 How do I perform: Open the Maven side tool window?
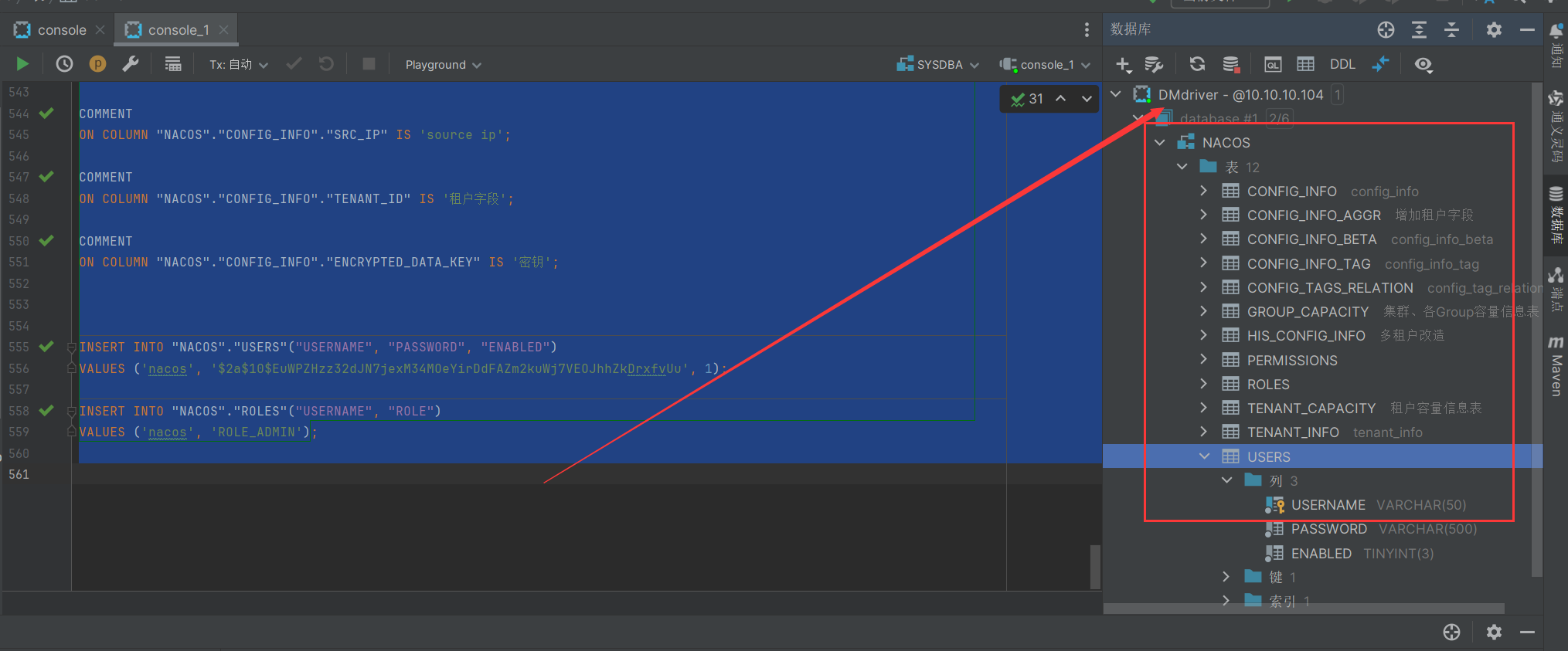pyautogui.click(x=1556, y=367)
